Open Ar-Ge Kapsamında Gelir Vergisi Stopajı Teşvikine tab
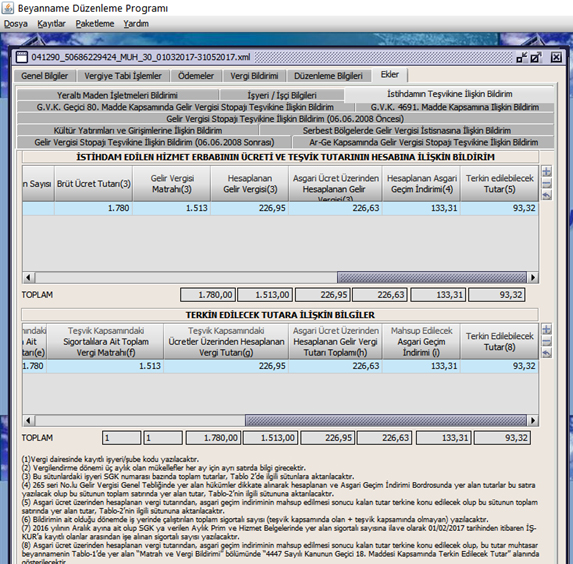This screenshot has width=573, height=564. point(424,142)
